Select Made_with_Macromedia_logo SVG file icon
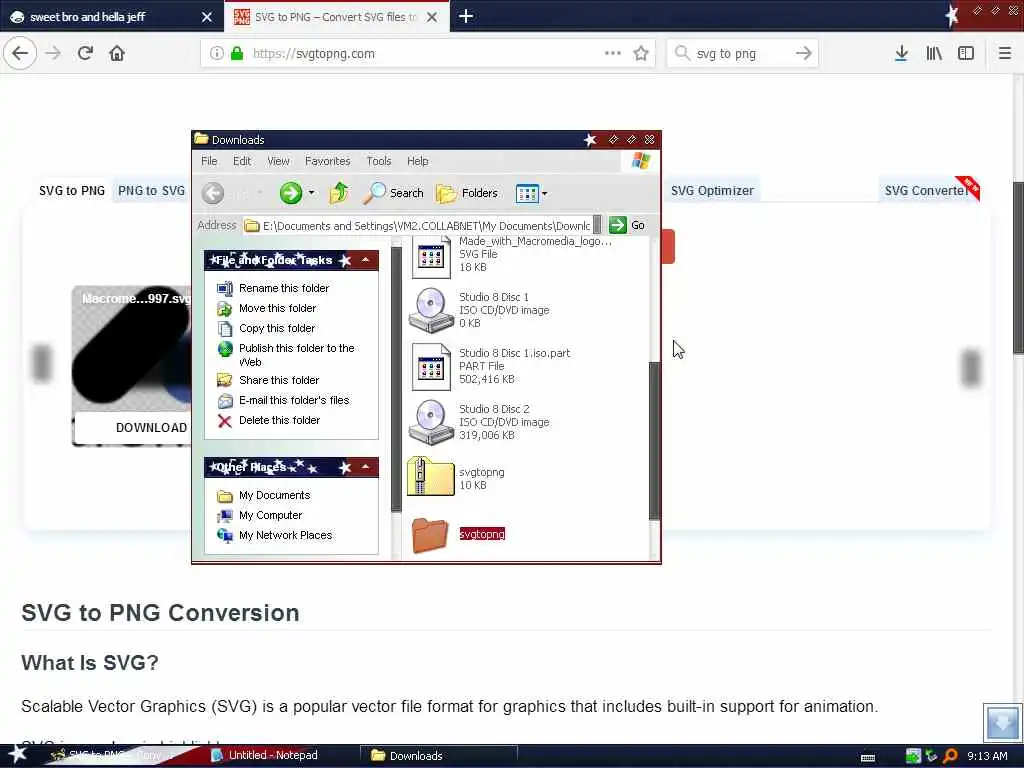This screenshot has width=1024, height=768. 431,257
